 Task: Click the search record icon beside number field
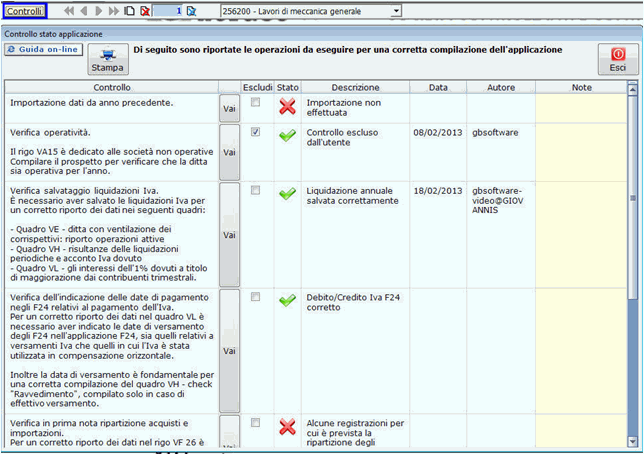(191, 11)
